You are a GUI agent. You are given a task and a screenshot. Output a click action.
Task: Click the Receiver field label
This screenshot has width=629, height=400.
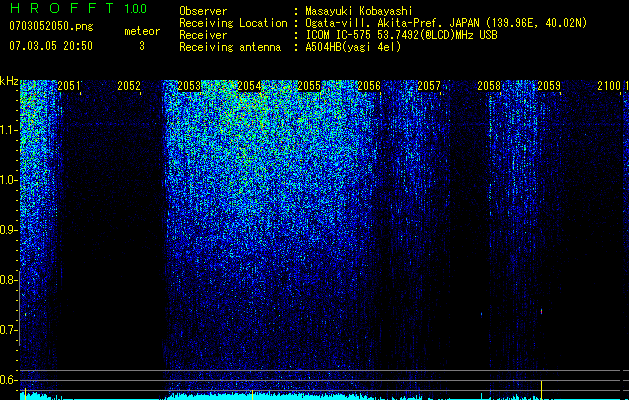click(x=203, y=35)
